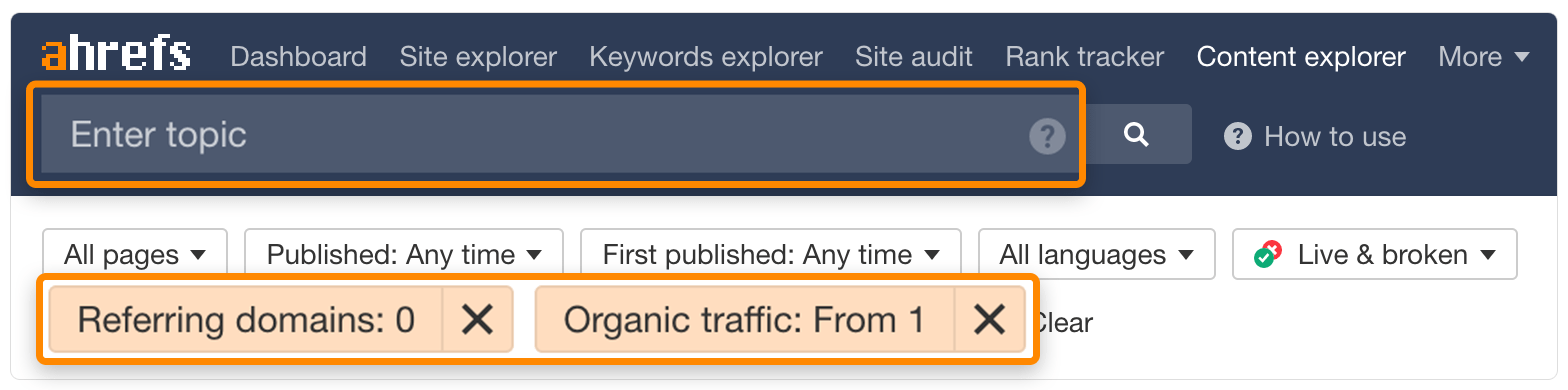Click the How to use link
Screen dimensions: 1568x390
(1335, 136)
